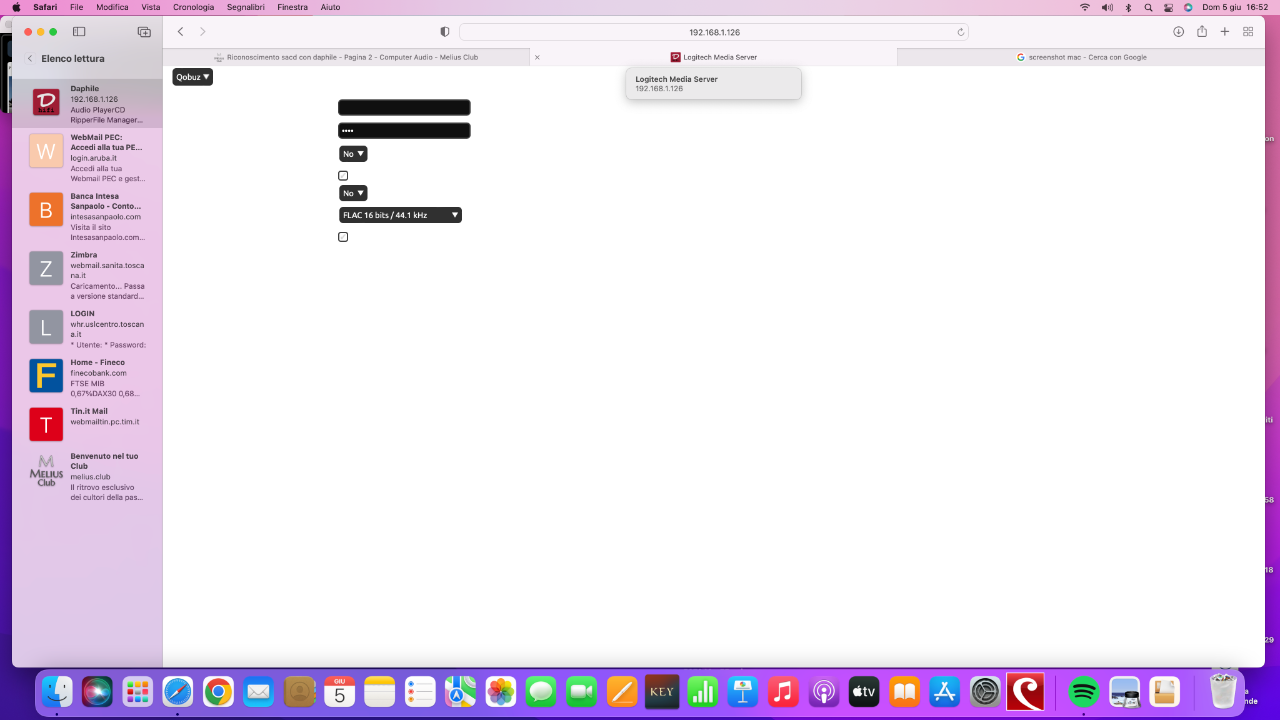Click the privacy shield icon
This screenshot has width=1280, height=720.
[x=445, y=32]
